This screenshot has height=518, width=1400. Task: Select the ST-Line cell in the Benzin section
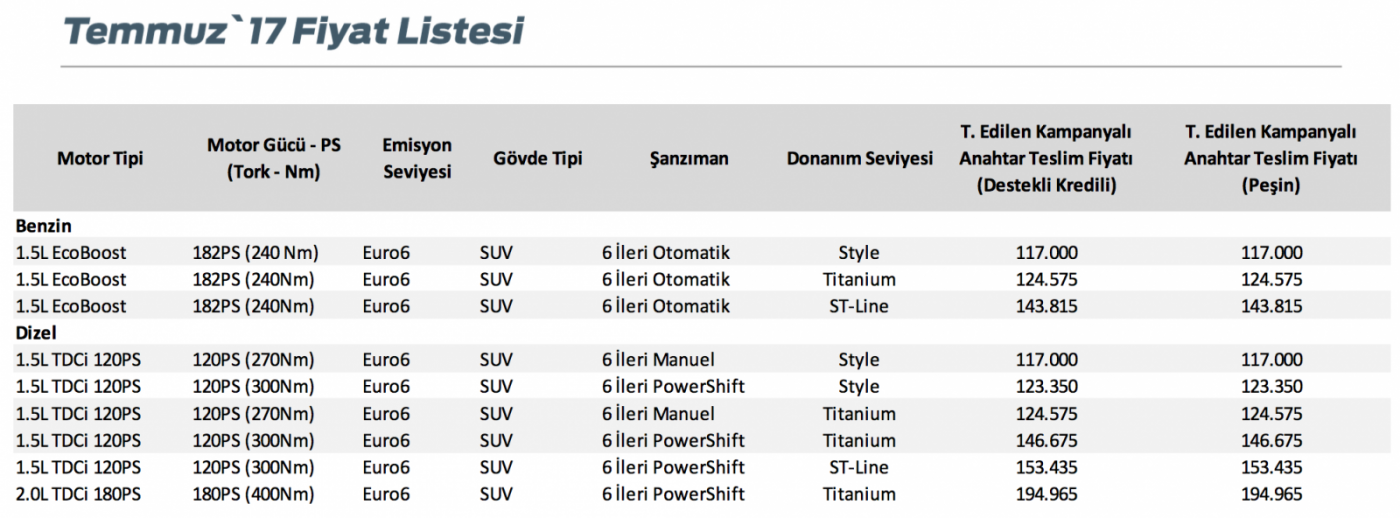point(859,306)
